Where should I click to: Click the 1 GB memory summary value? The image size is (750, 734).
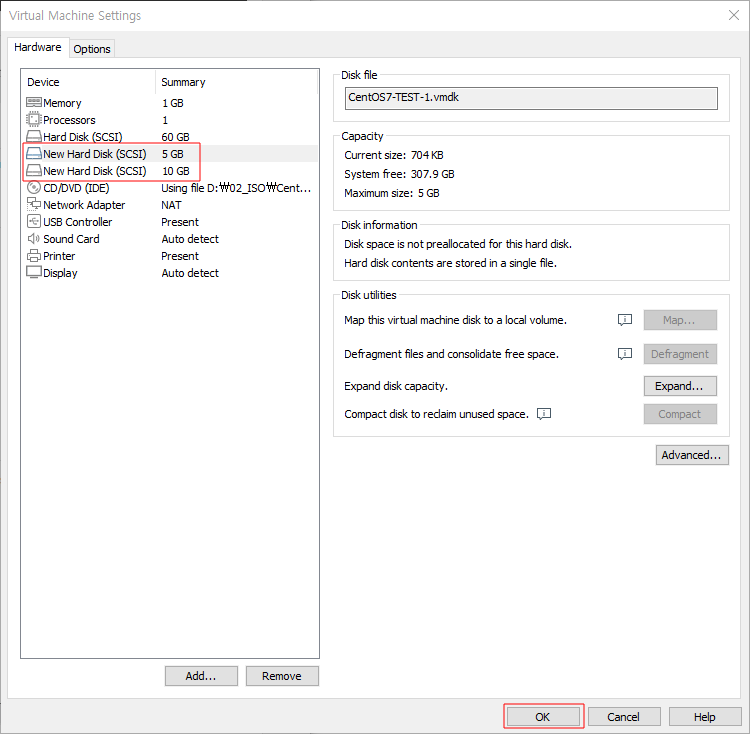pos(173,103)
